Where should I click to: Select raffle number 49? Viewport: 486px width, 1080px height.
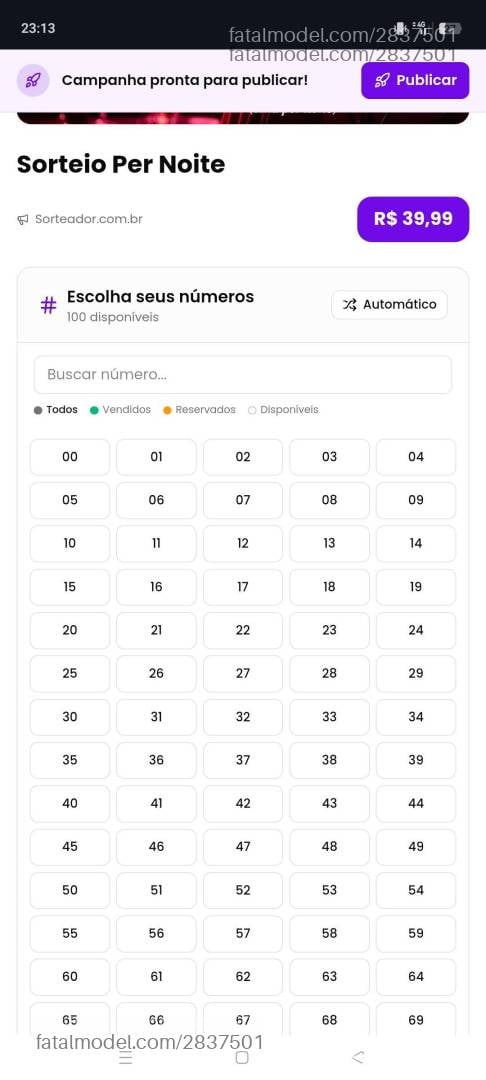[416, 847]
